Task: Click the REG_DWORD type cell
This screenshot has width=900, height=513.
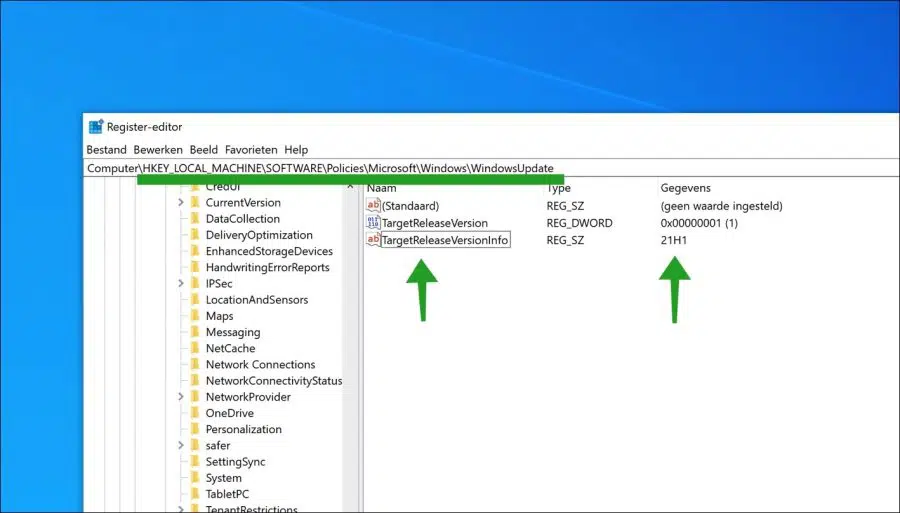Action: click(x=579, y=223)
